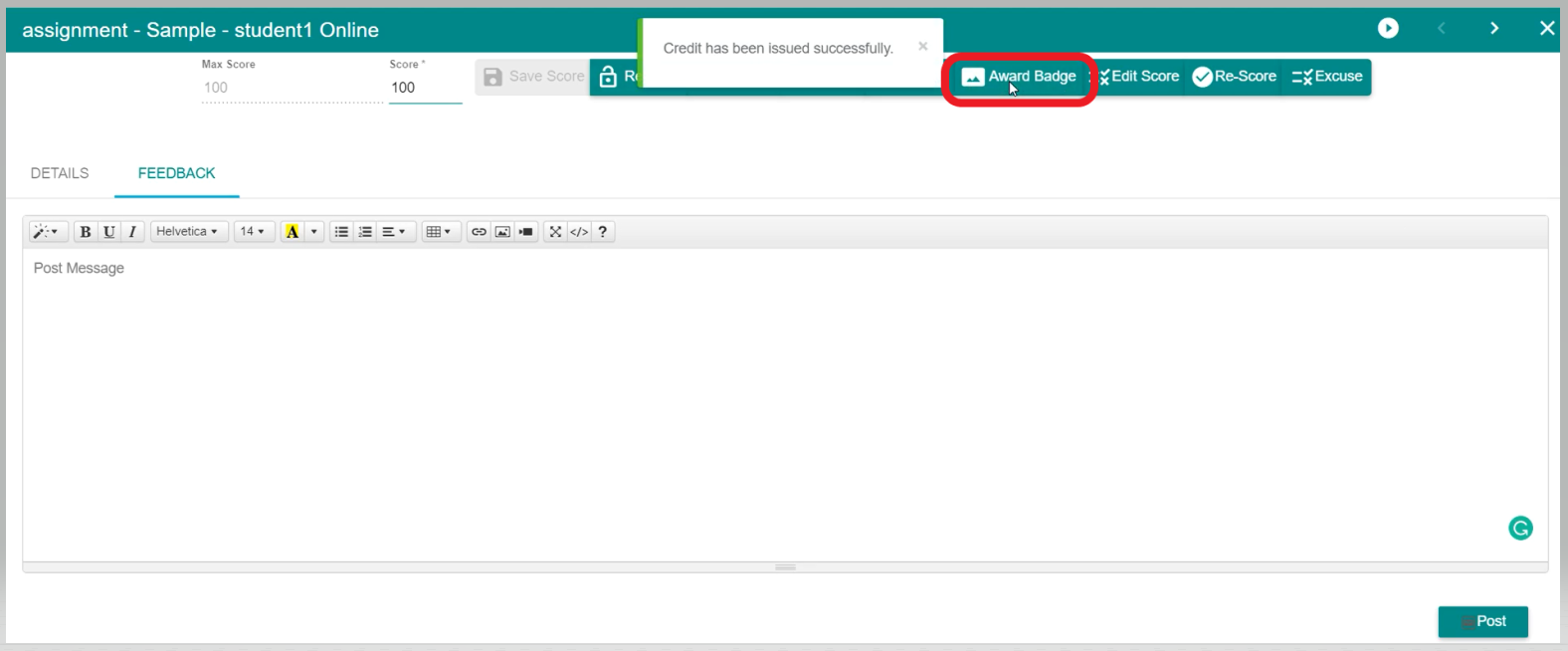The width and height of the screenshot is (1568, 651).
Task: Open the font size 14 dropdown
Action: click(x=253, y=232)
